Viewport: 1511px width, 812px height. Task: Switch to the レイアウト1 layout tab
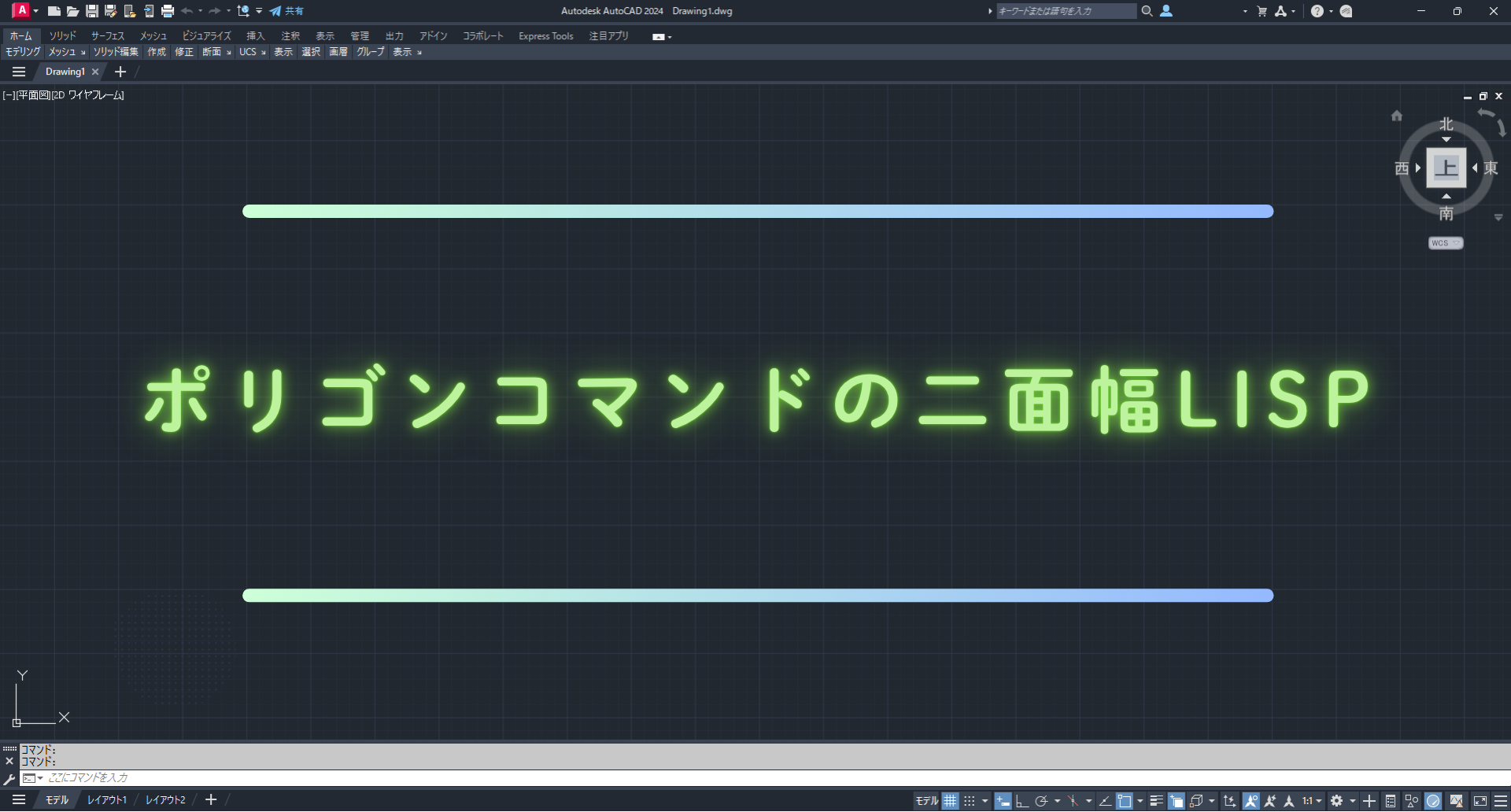point(106,800)
